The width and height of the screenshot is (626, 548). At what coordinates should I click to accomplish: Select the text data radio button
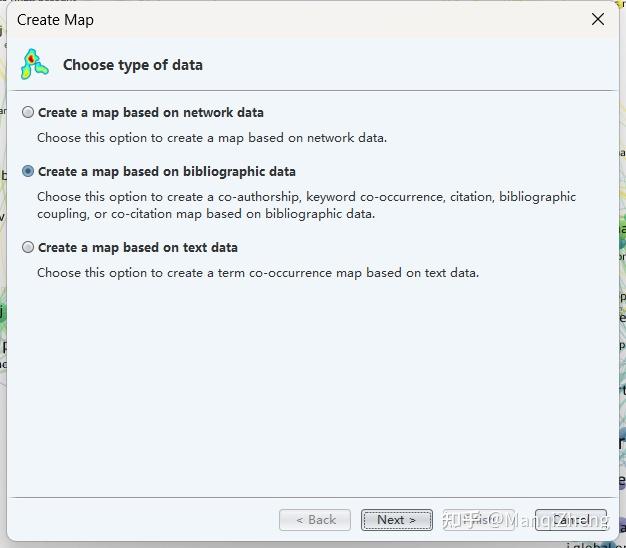[28, 247]
